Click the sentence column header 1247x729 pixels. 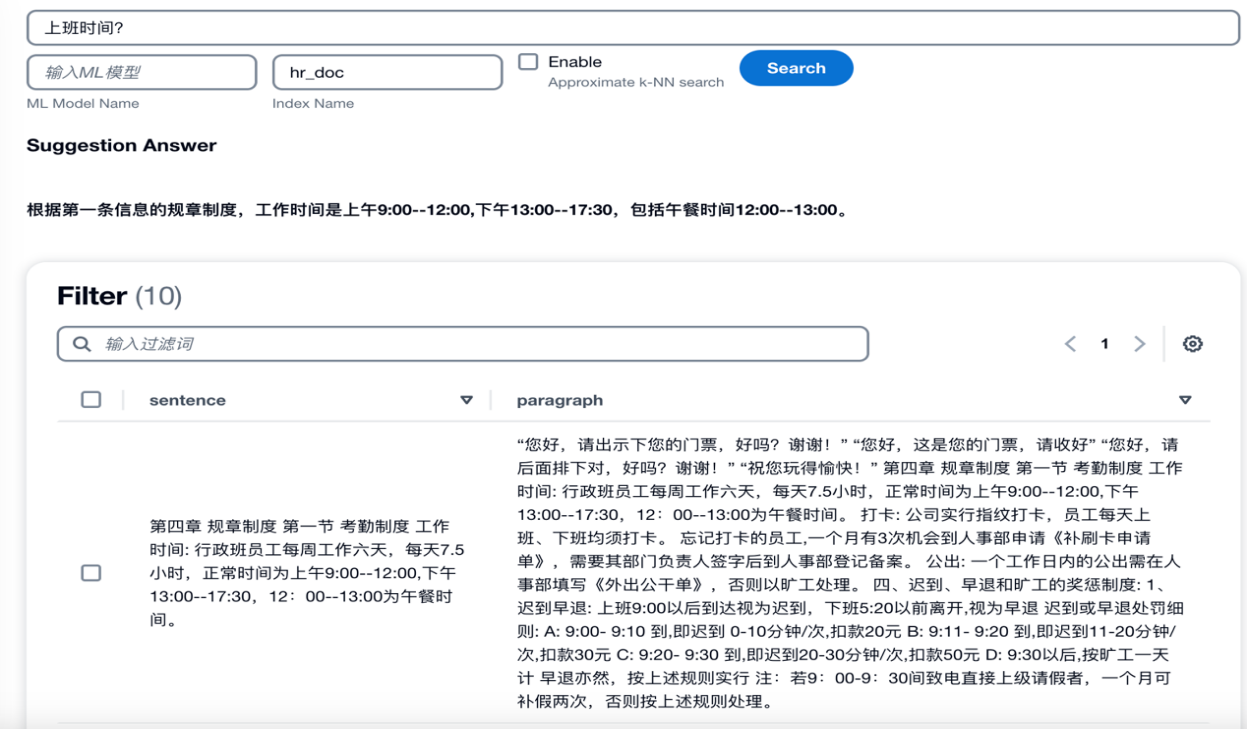(187, 400)
